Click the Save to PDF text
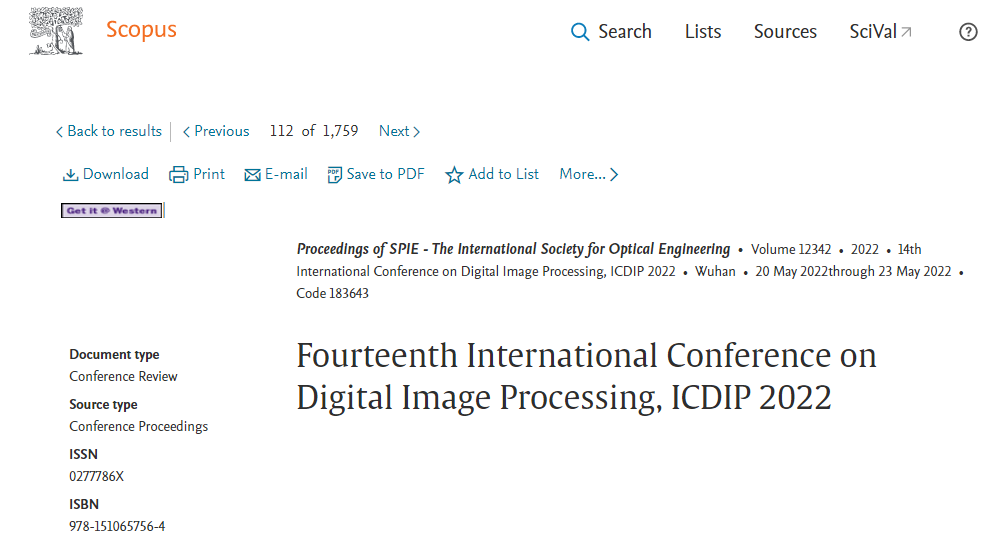 (x=385, y=174)
